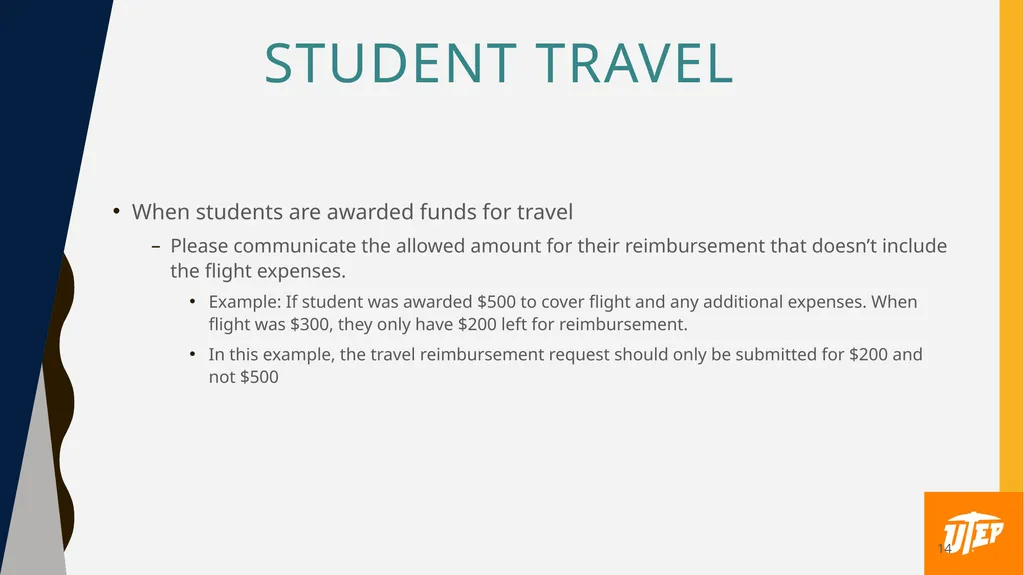1024x575 pixels.
Task: Click the orange square behind the logo
Action: coord(974,533)
